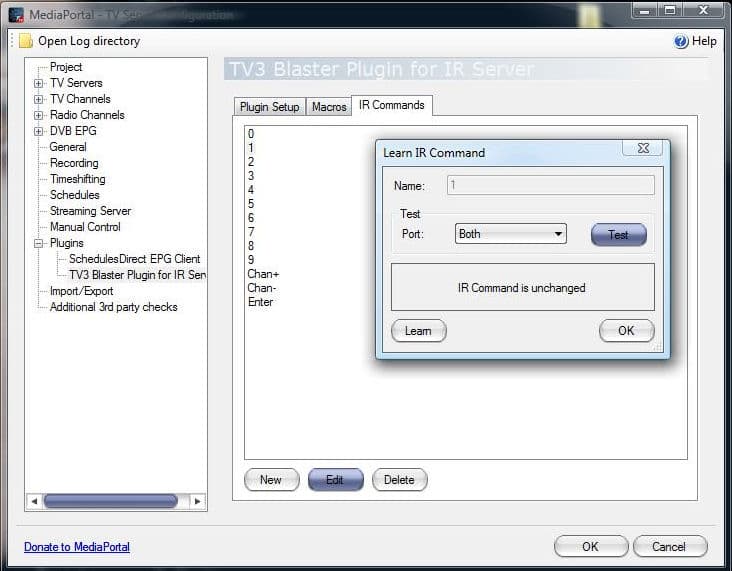
Task: Collapse the Plugins tree node
Action: [39, 243]
